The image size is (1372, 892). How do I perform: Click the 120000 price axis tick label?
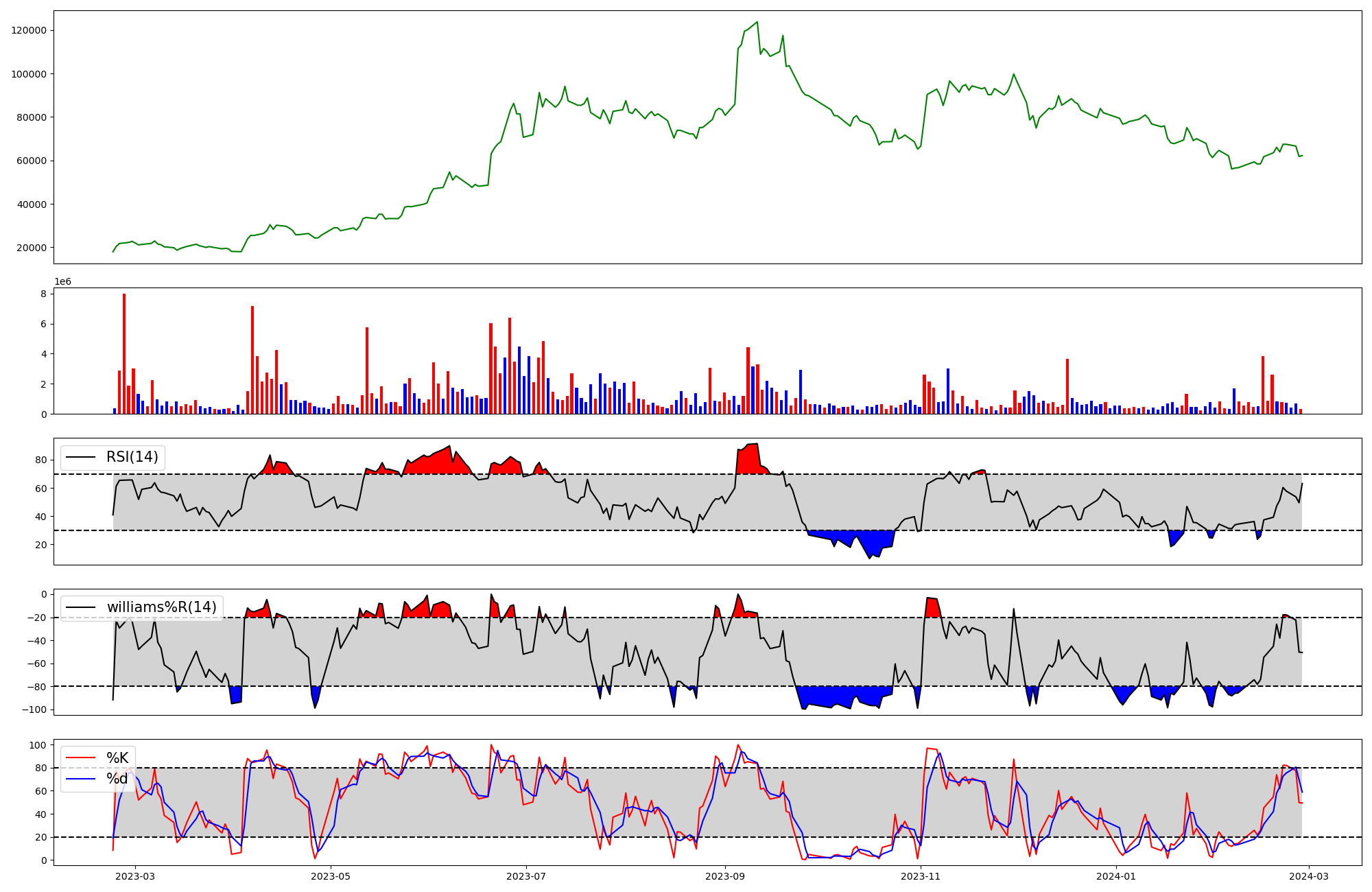tap(29, 30)
